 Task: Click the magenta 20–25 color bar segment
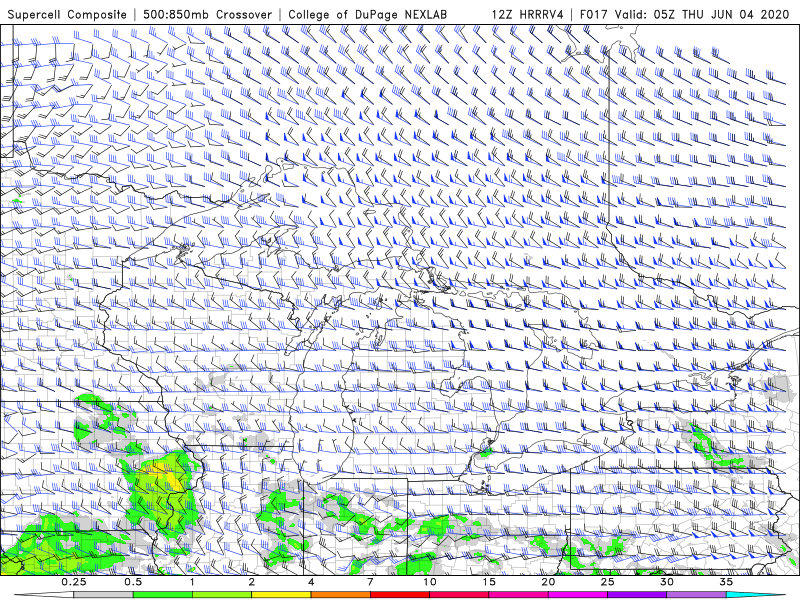(578, 595)
